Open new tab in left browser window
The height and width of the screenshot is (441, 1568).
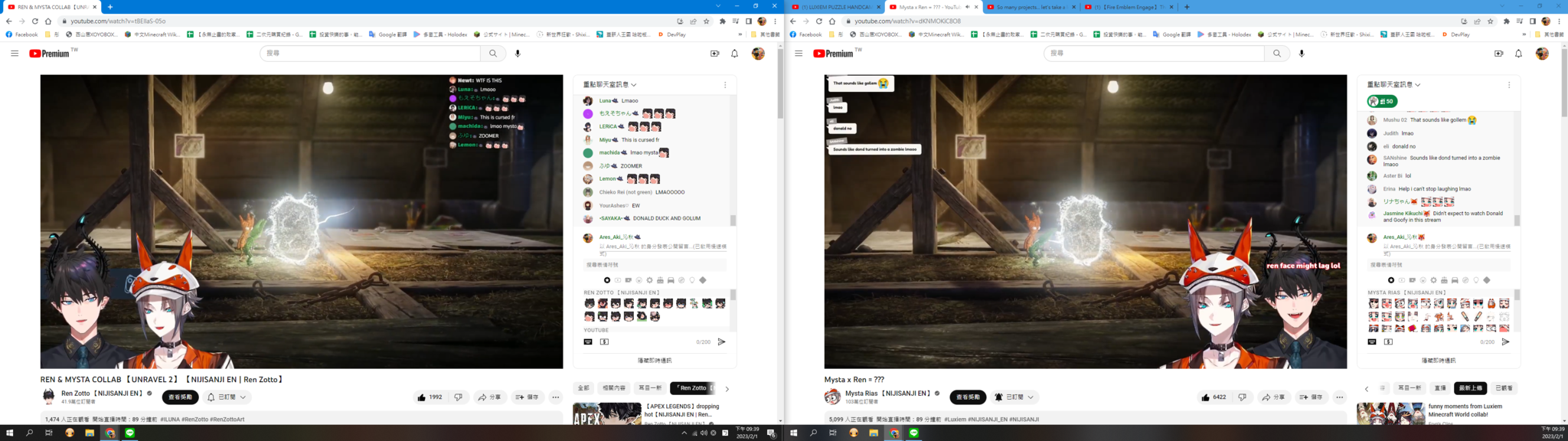click(x=110, y=7)
